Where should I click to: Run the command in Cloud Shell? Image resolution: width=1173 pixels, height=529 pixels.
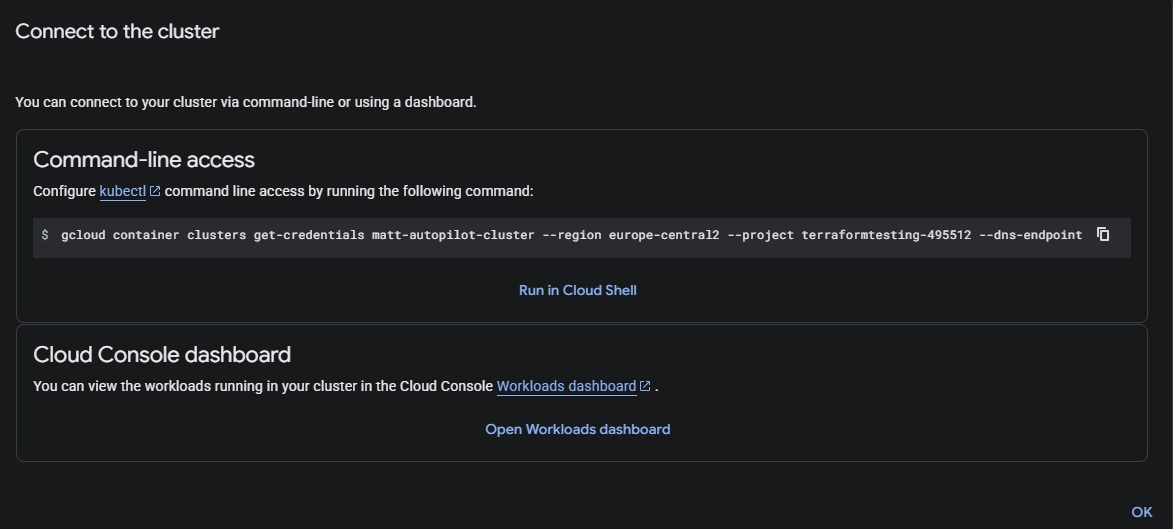coord(578,290)
